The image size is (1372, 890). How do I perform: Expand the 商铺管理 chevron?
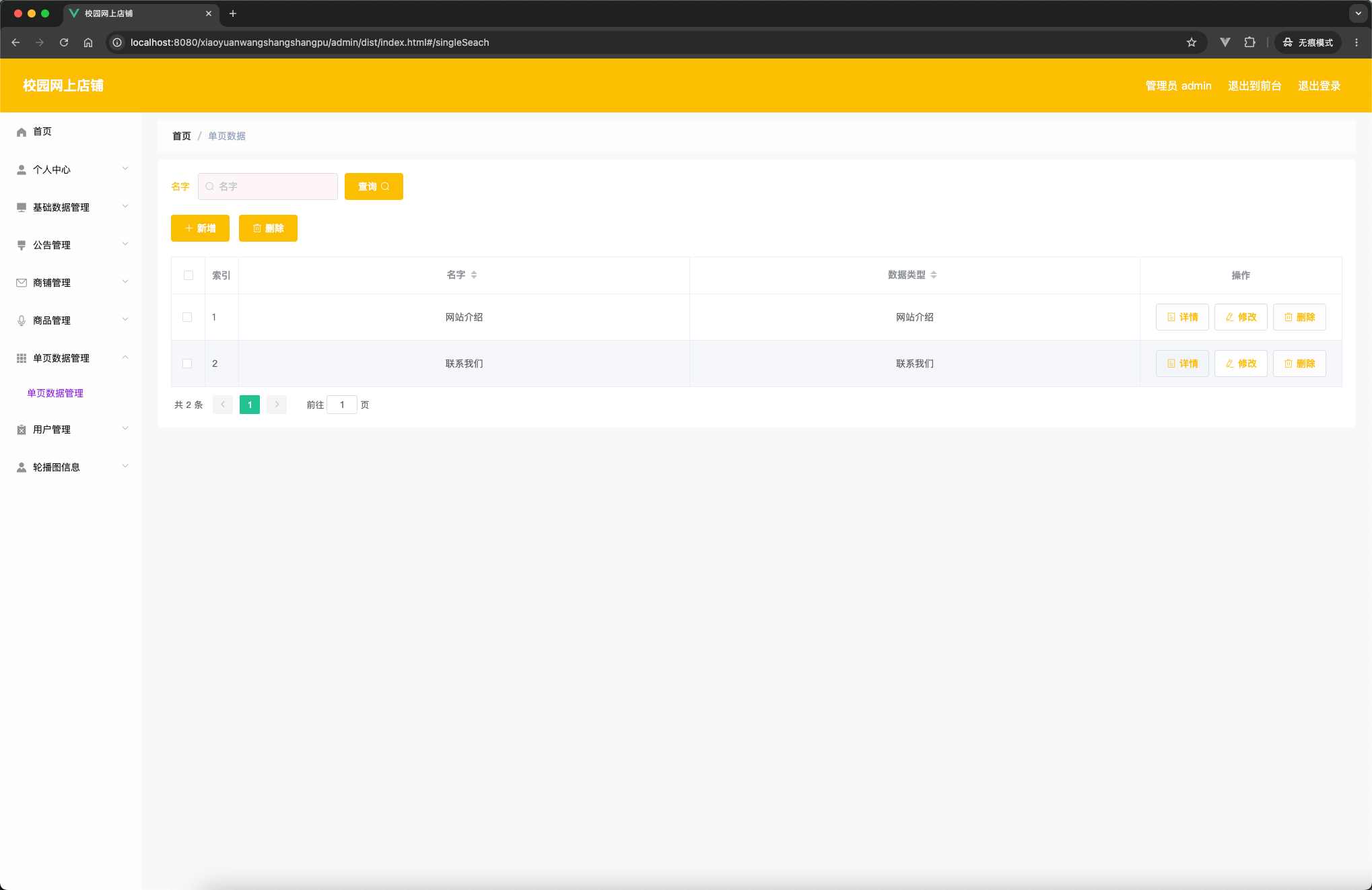(x=125, y=281)
